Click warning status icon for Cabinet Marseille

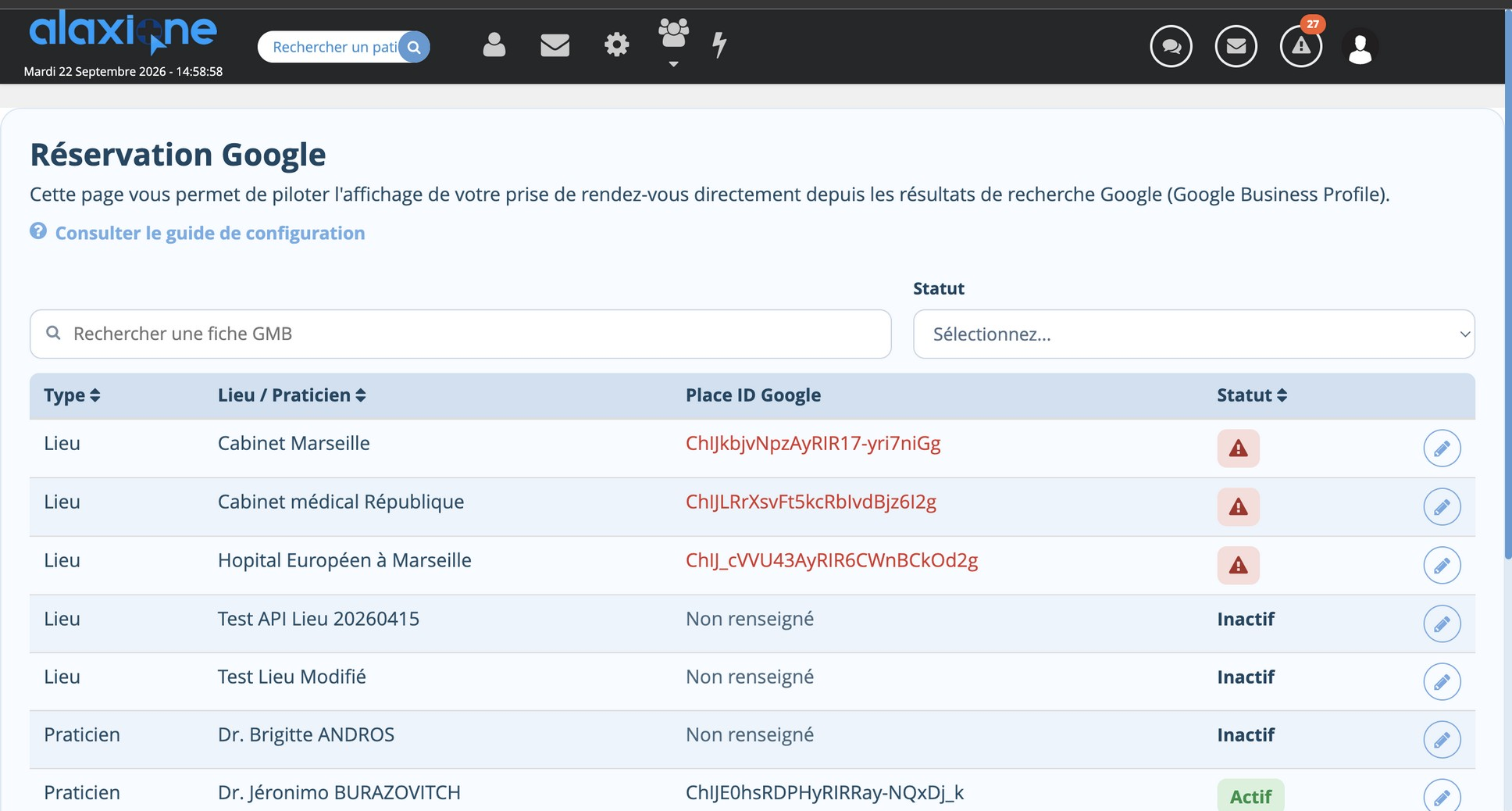1238,448
